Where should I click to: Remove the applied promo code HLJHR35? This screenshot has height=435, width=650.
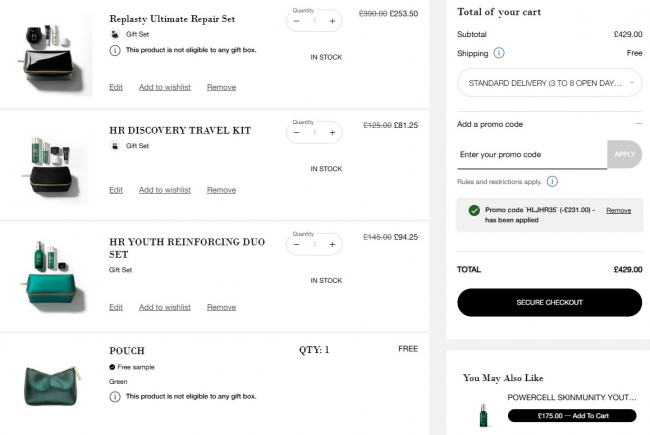(618, 211)
